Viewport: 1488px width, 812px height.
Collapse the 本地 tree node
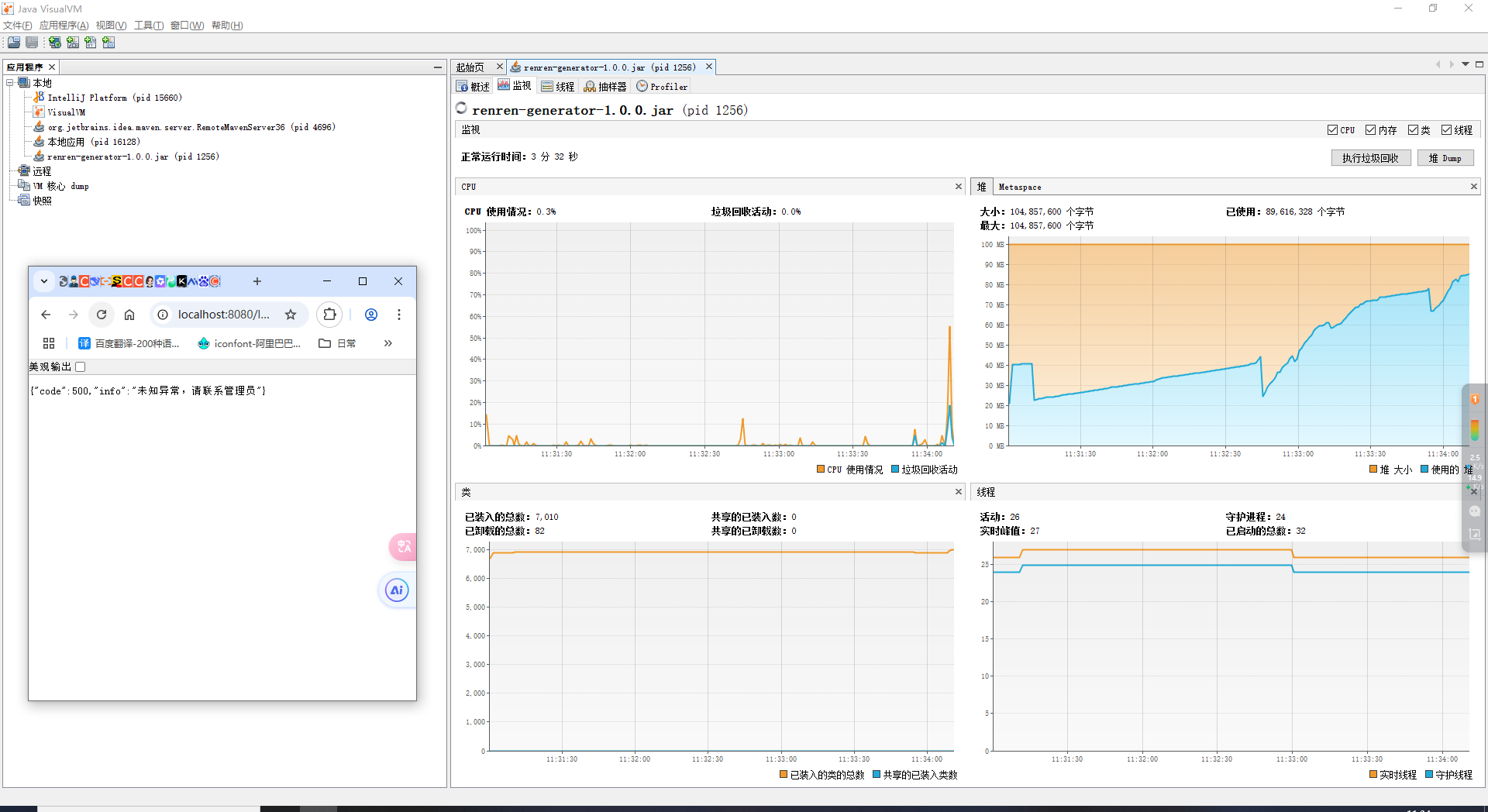tap(10, 83)
